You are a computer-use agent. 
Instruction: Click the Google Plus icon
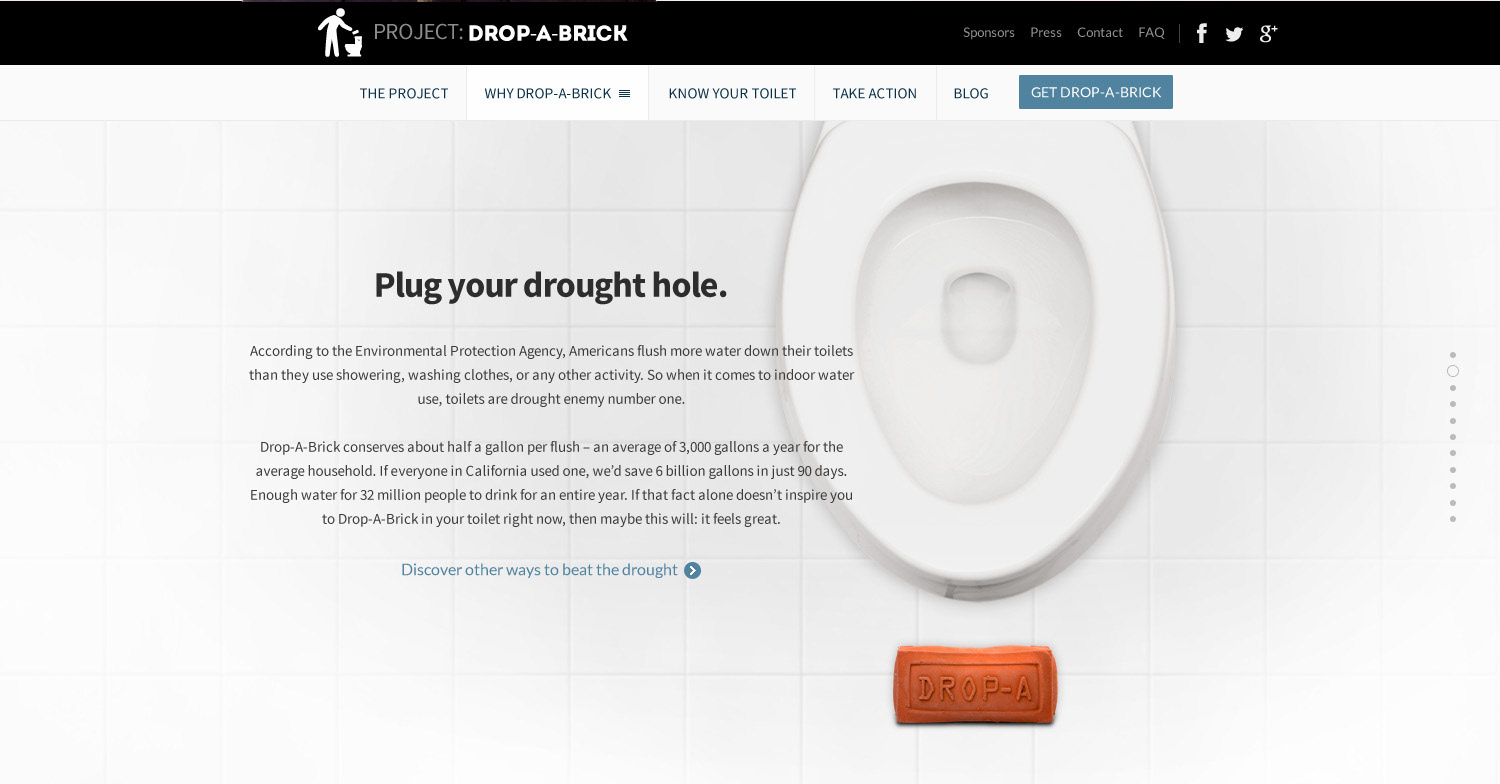coord(1268,33)
